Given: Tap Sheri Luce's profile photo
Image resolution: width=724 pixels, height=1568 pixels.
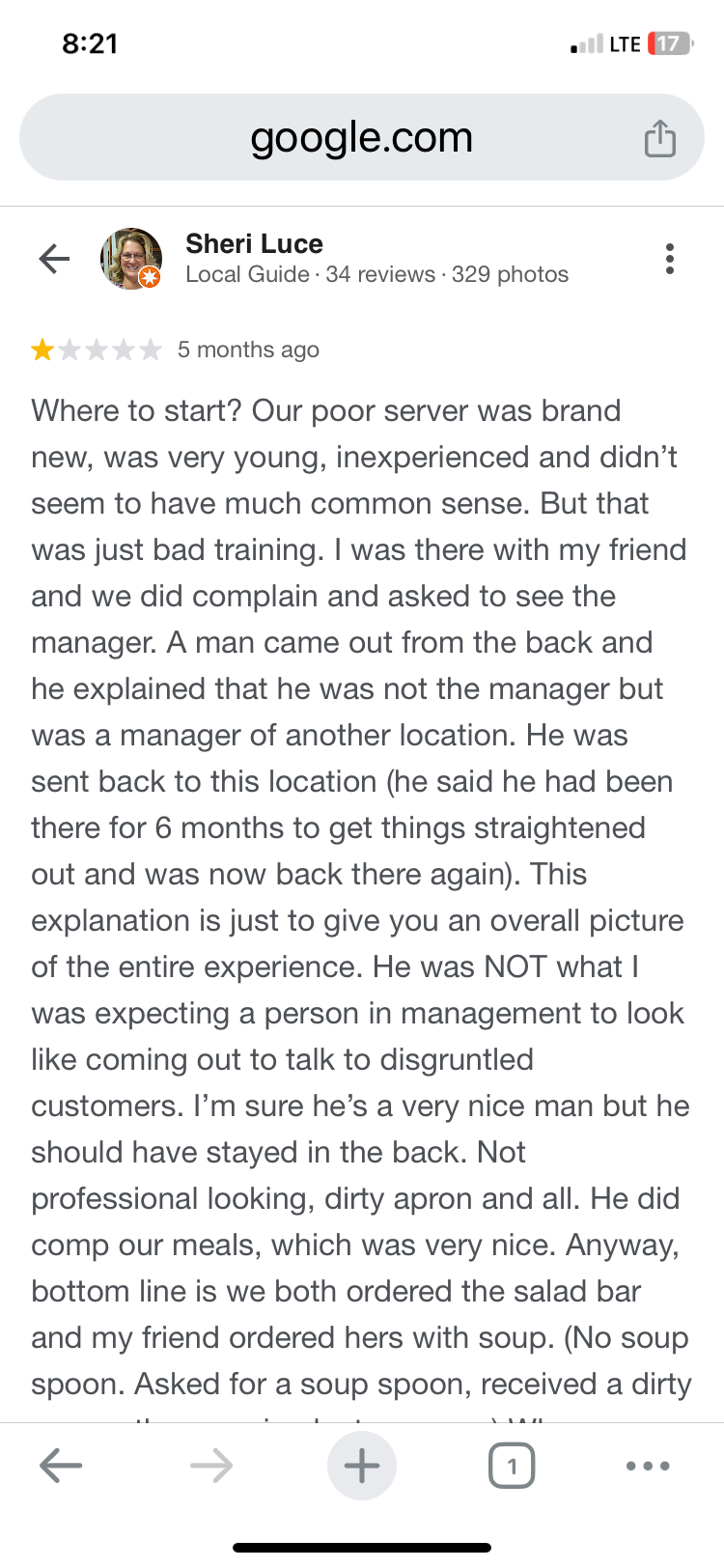Looking at the screenshot, I should tap(129, 257).
